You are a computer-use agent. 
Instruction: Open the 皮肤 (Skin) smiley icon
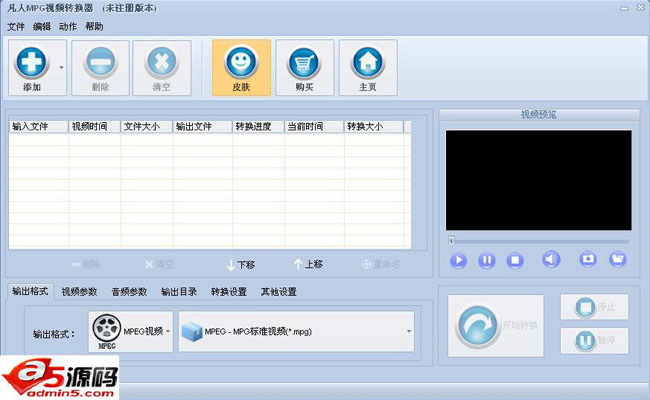tap(241, 62)
